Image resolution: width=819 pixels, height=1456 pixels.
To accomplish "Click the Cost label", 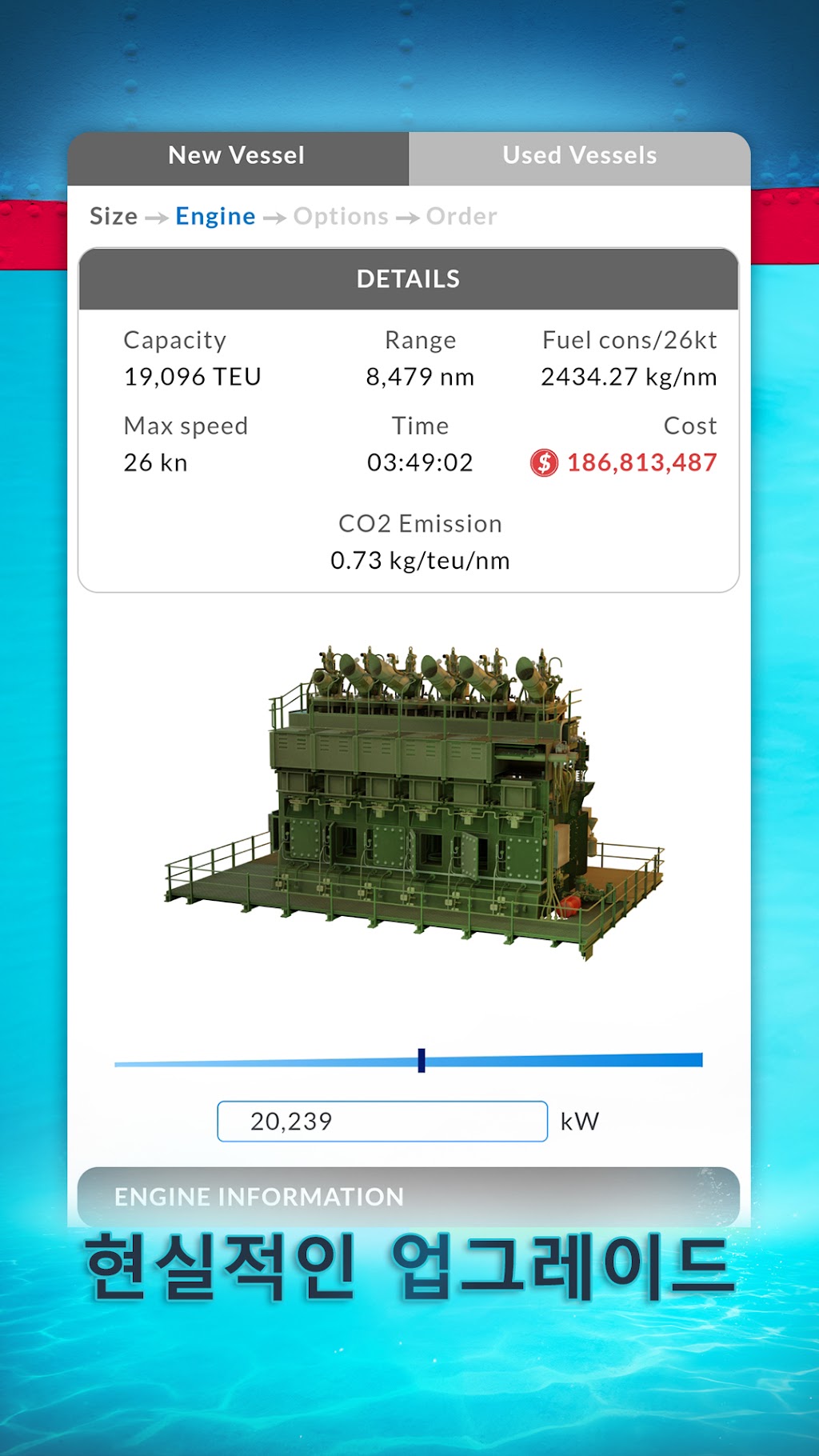I will point(690,426).
